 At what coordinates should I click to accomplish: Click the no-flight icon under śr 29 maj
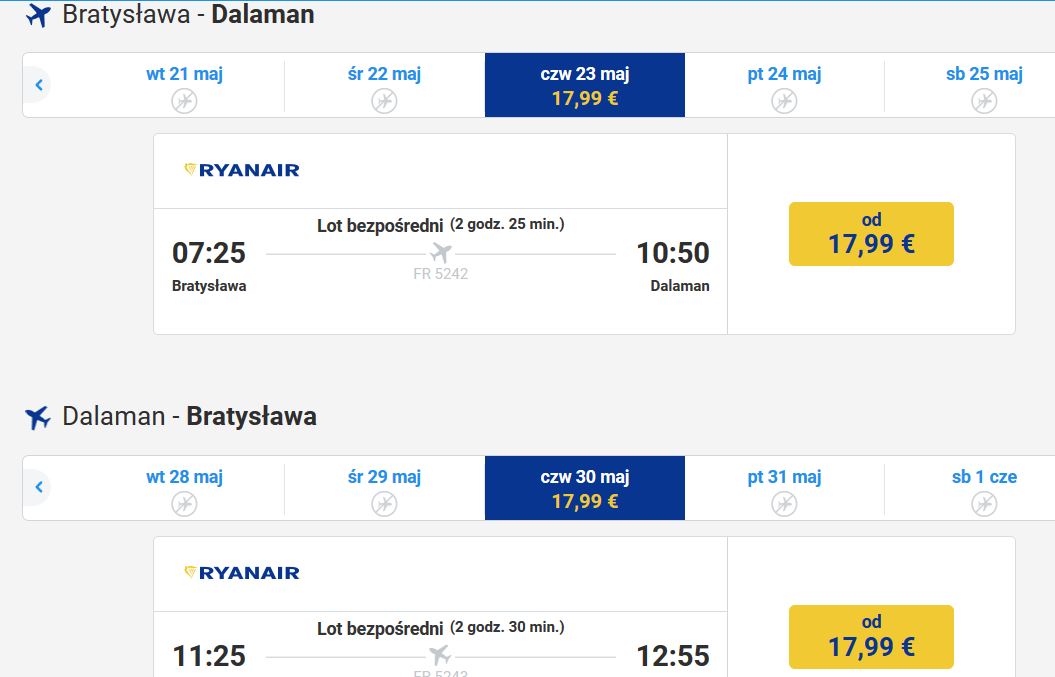(384, 503)
